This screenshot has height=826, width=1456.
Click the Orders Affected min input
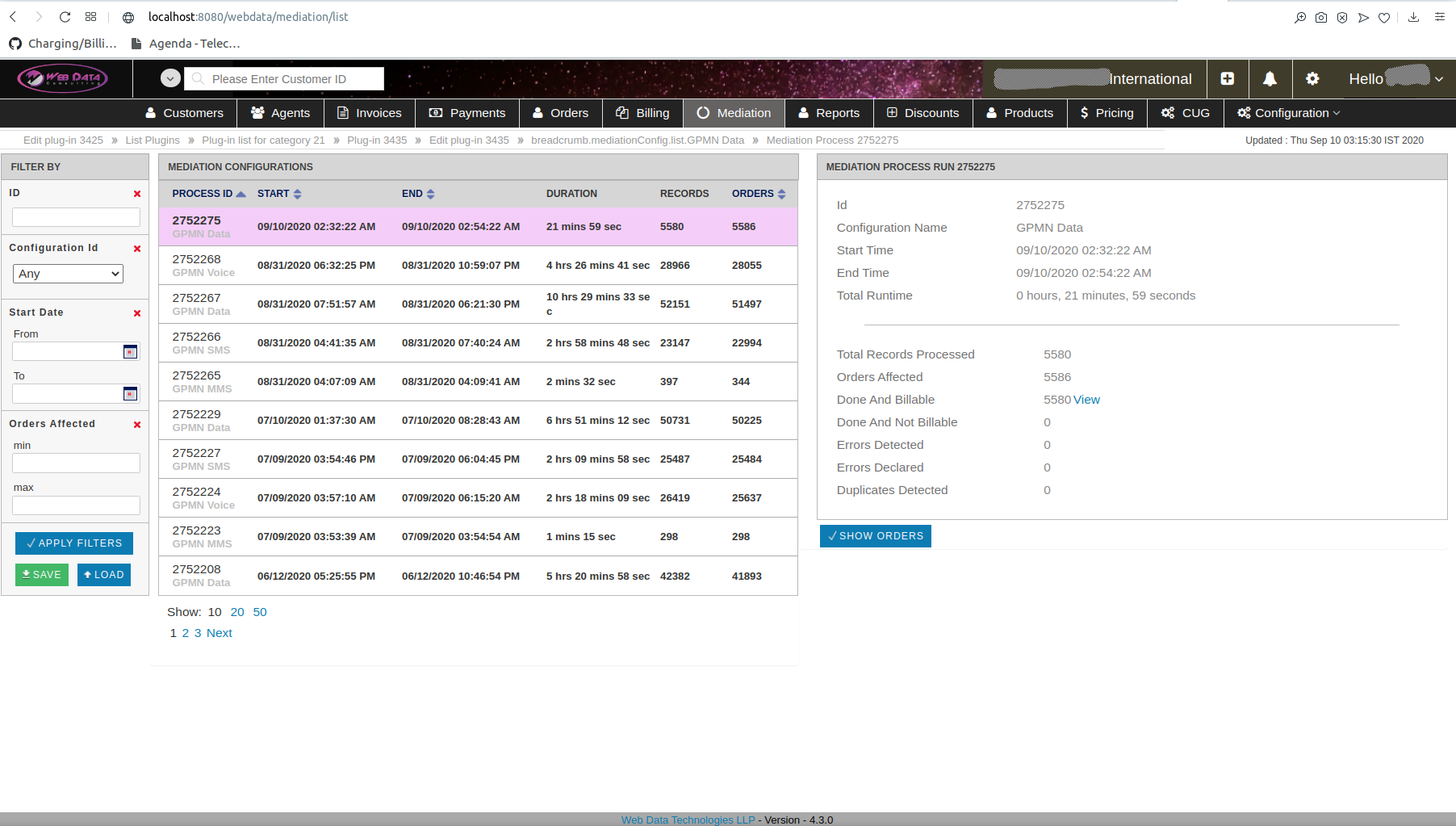click(76, 463)
